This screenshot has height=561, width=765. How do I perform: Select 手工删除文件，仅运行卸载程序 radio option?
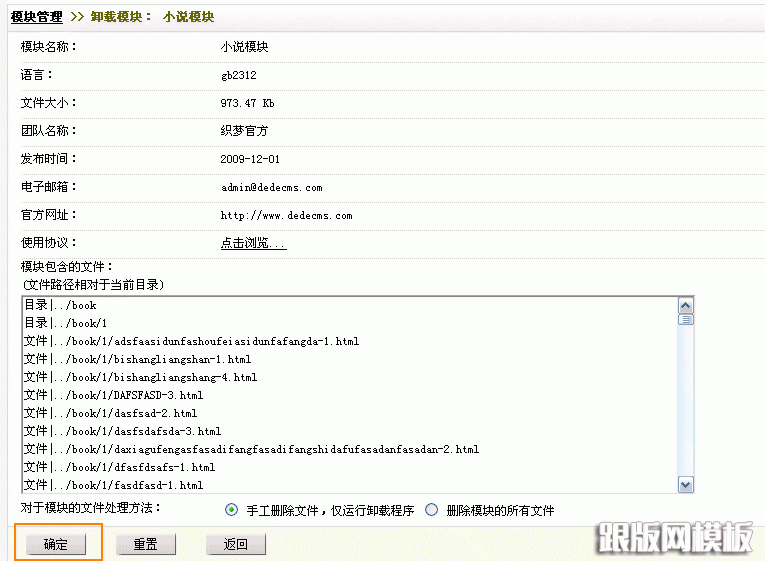click(x=231, y=510)
